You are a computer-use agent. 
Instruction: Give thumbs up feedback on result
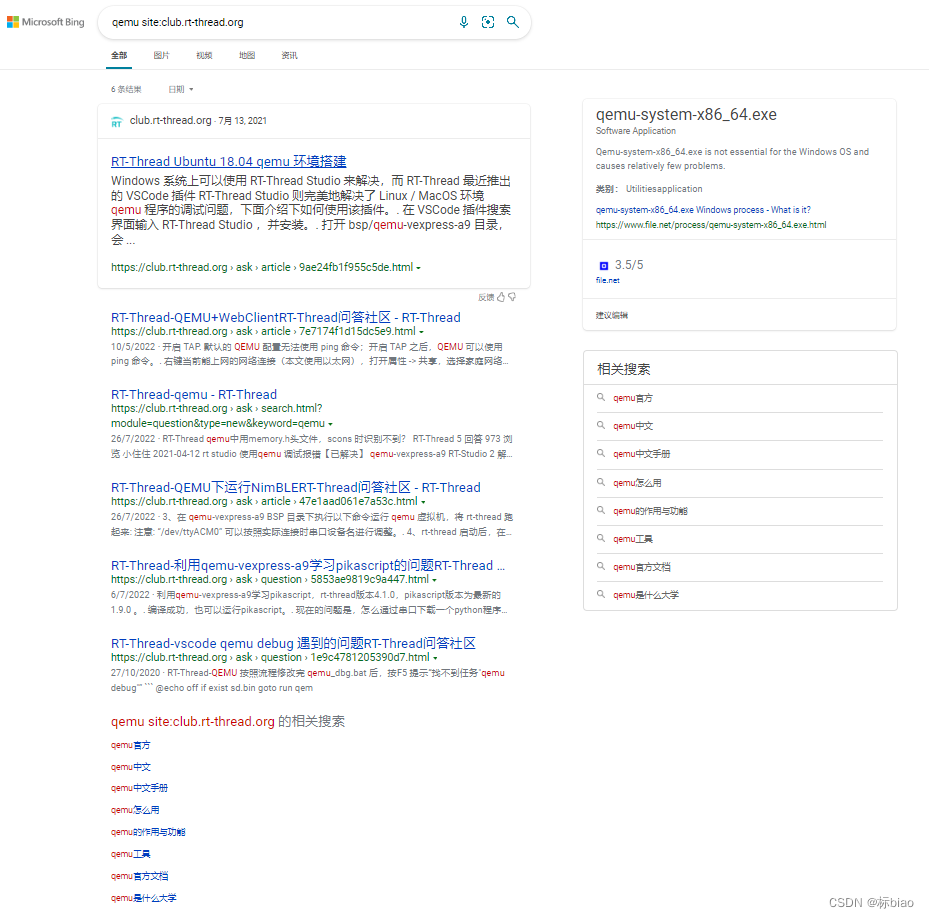click(501, 297)
